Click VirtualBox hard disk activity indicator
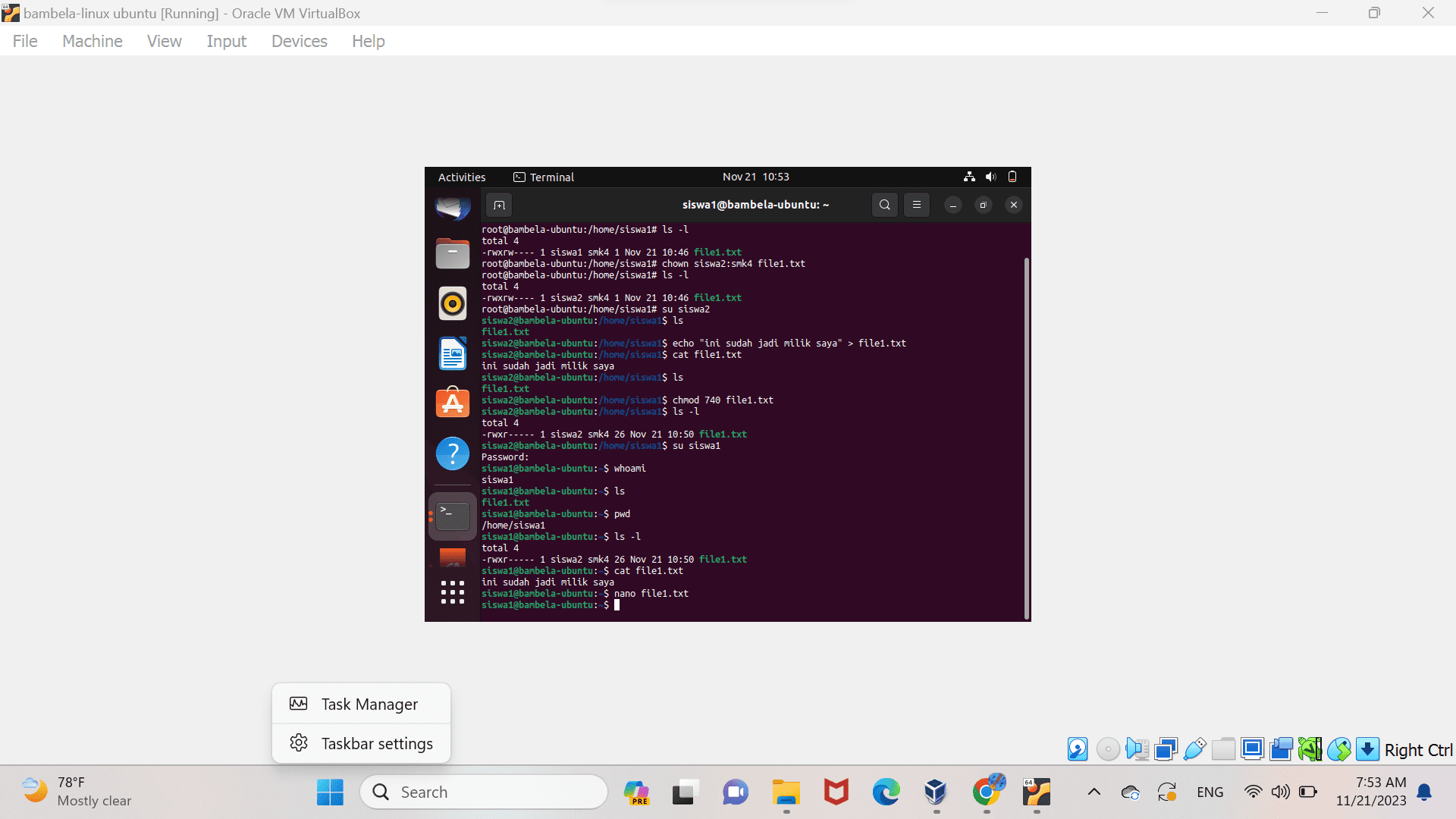1456x819 pixels. point(1078,749)
